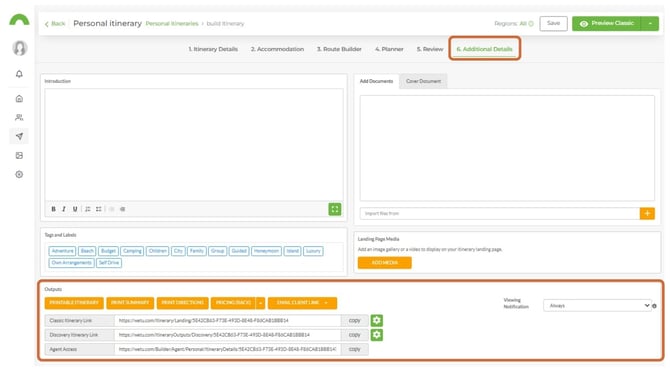Open the settings gear in sidebar
670x372 pixels.
[x=19, y=174]
